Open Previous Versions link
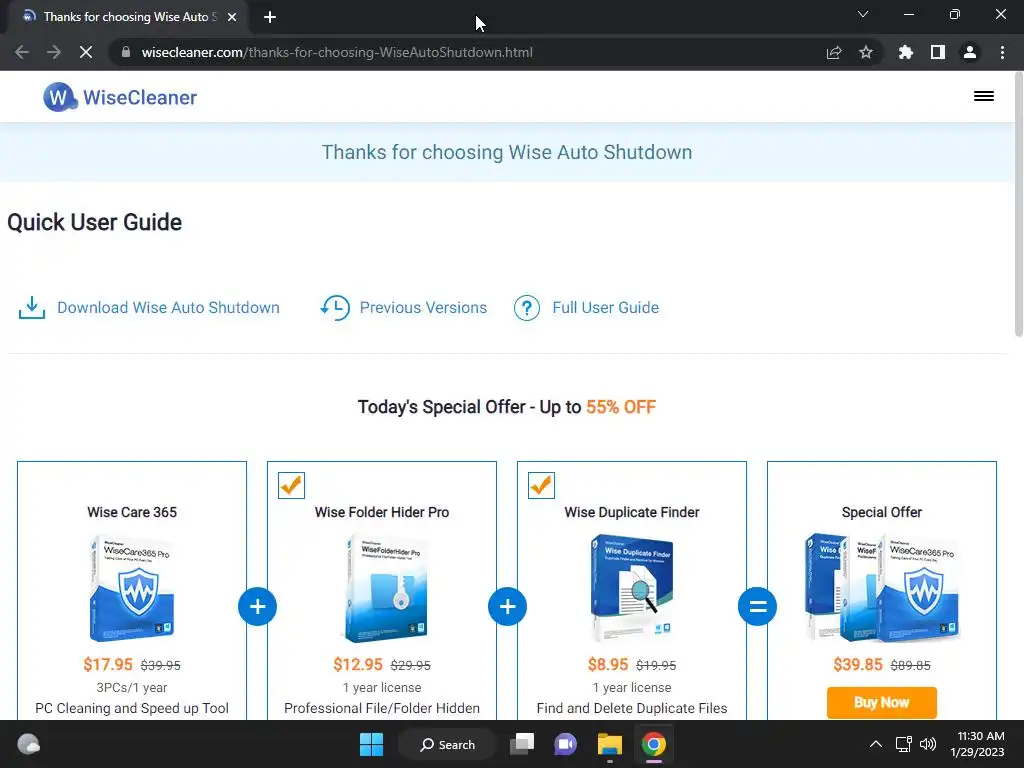This screenshot has width=1024, height=768. pyautogui.click(x=423, y=308)
